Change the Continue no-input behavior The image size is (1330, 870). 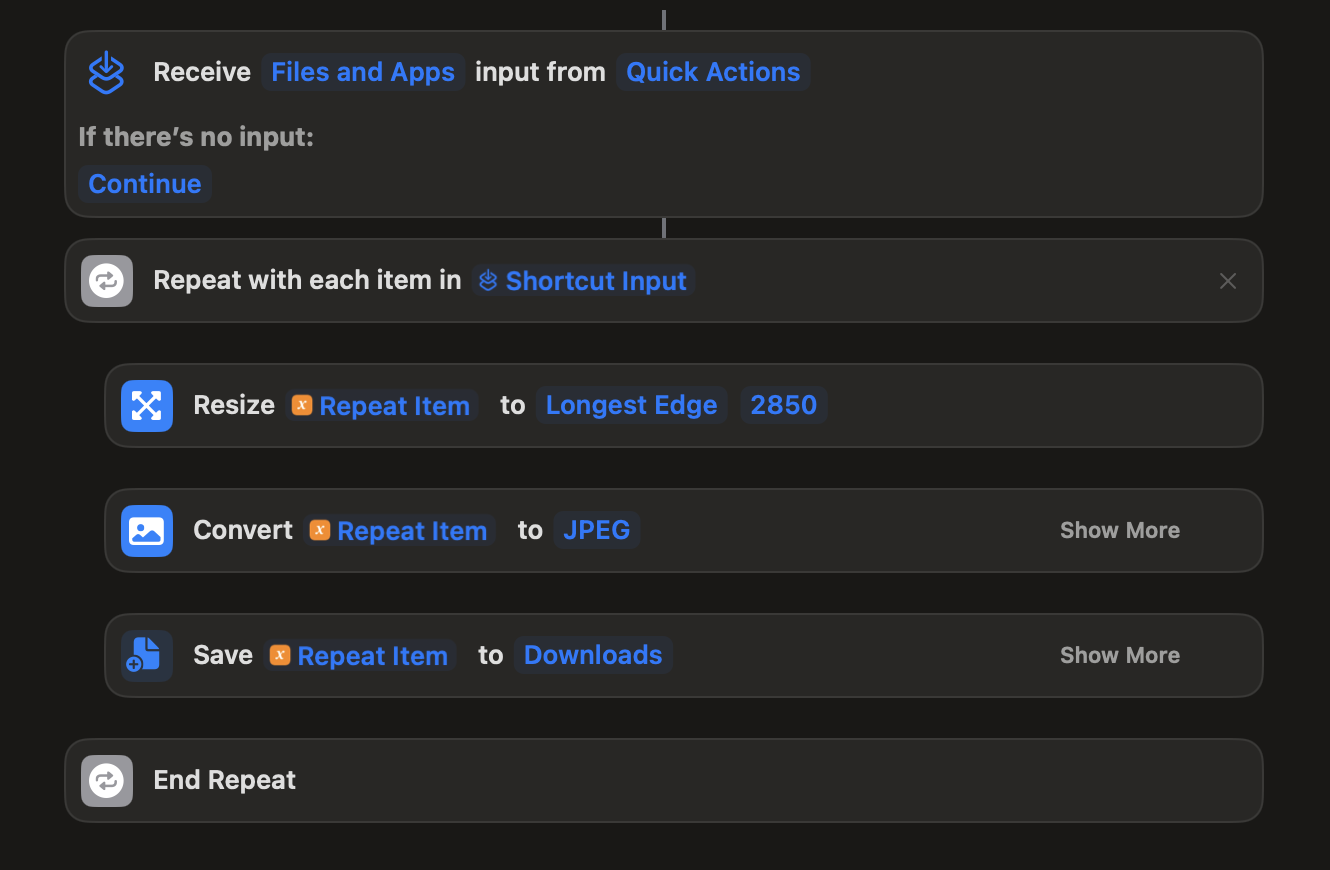coord(144,184)
